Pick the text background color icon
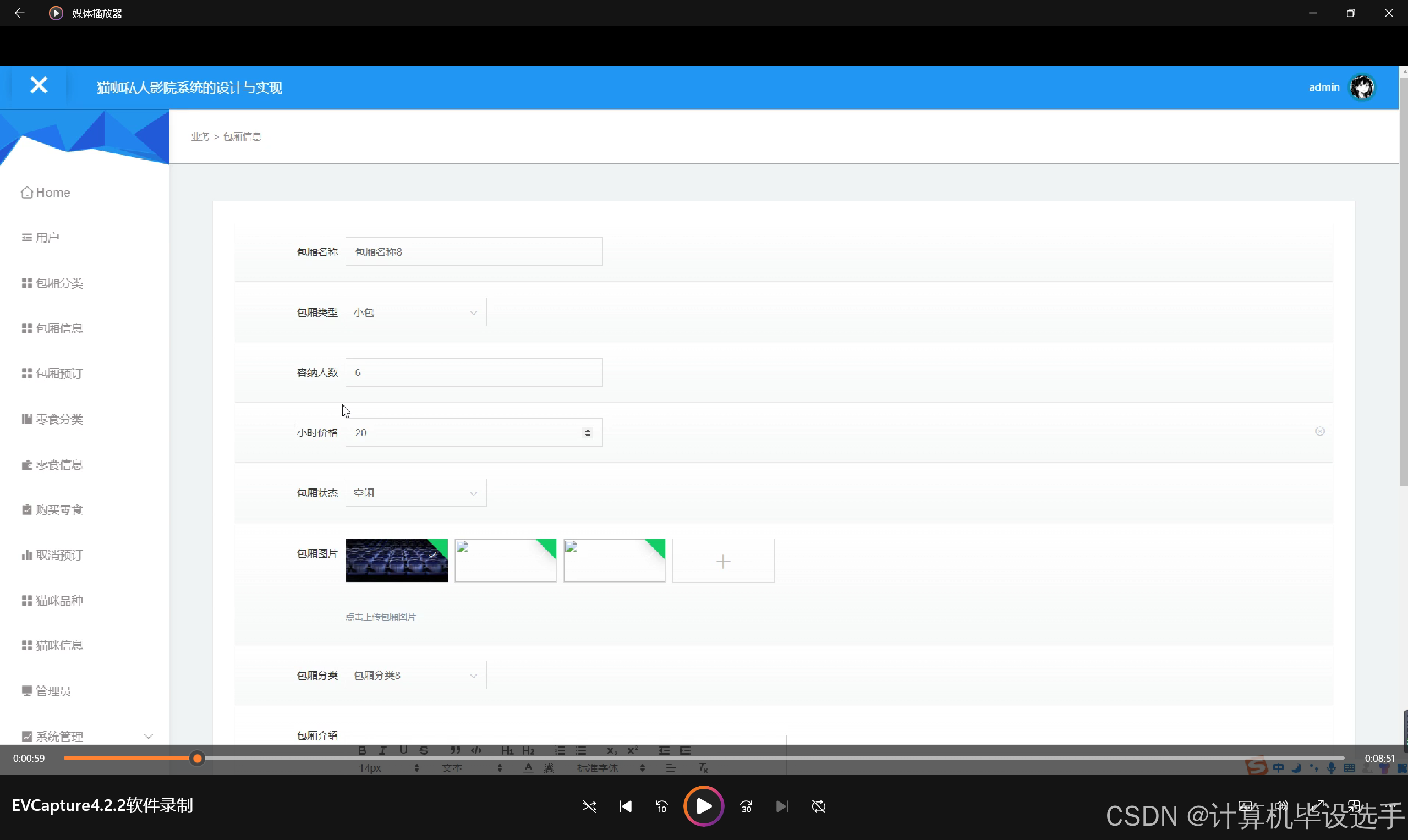 (549, 768)
